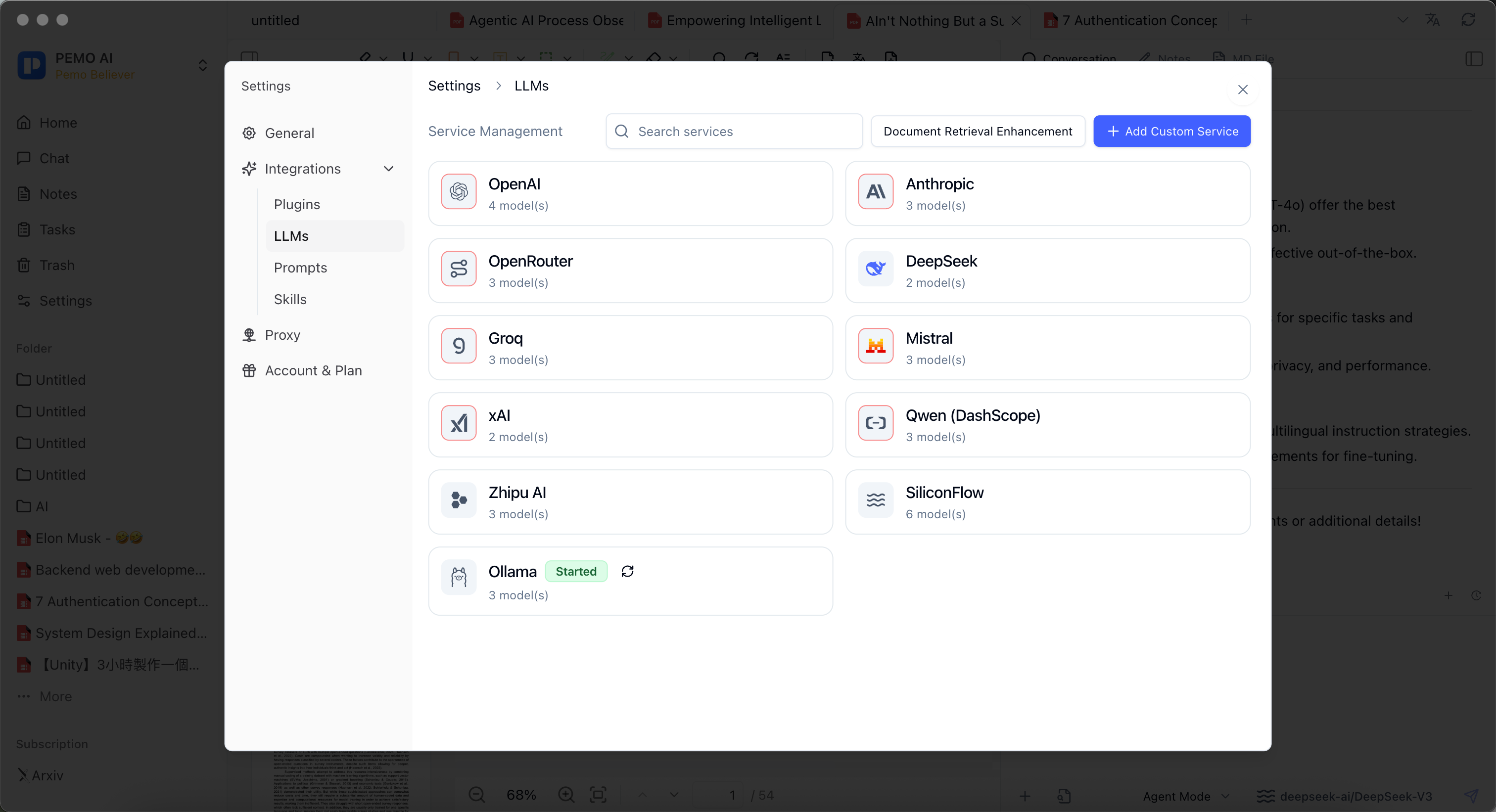
Task: Click the Anthropic logo icon
Action: [876, 191]
